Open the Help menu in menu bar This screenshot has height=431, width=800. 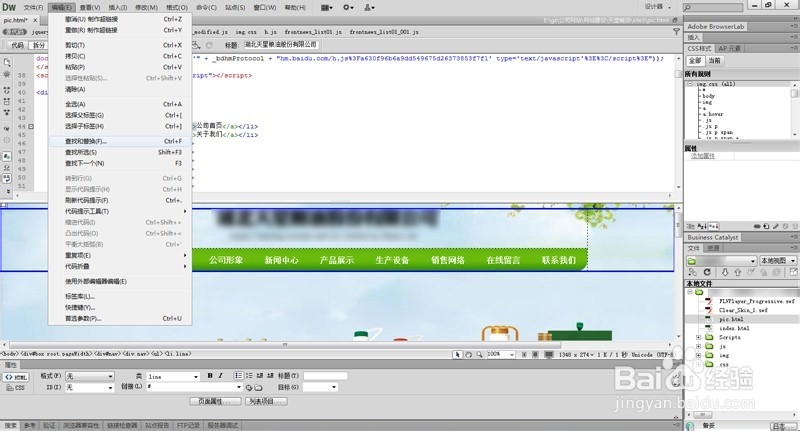tap(295, 8)
